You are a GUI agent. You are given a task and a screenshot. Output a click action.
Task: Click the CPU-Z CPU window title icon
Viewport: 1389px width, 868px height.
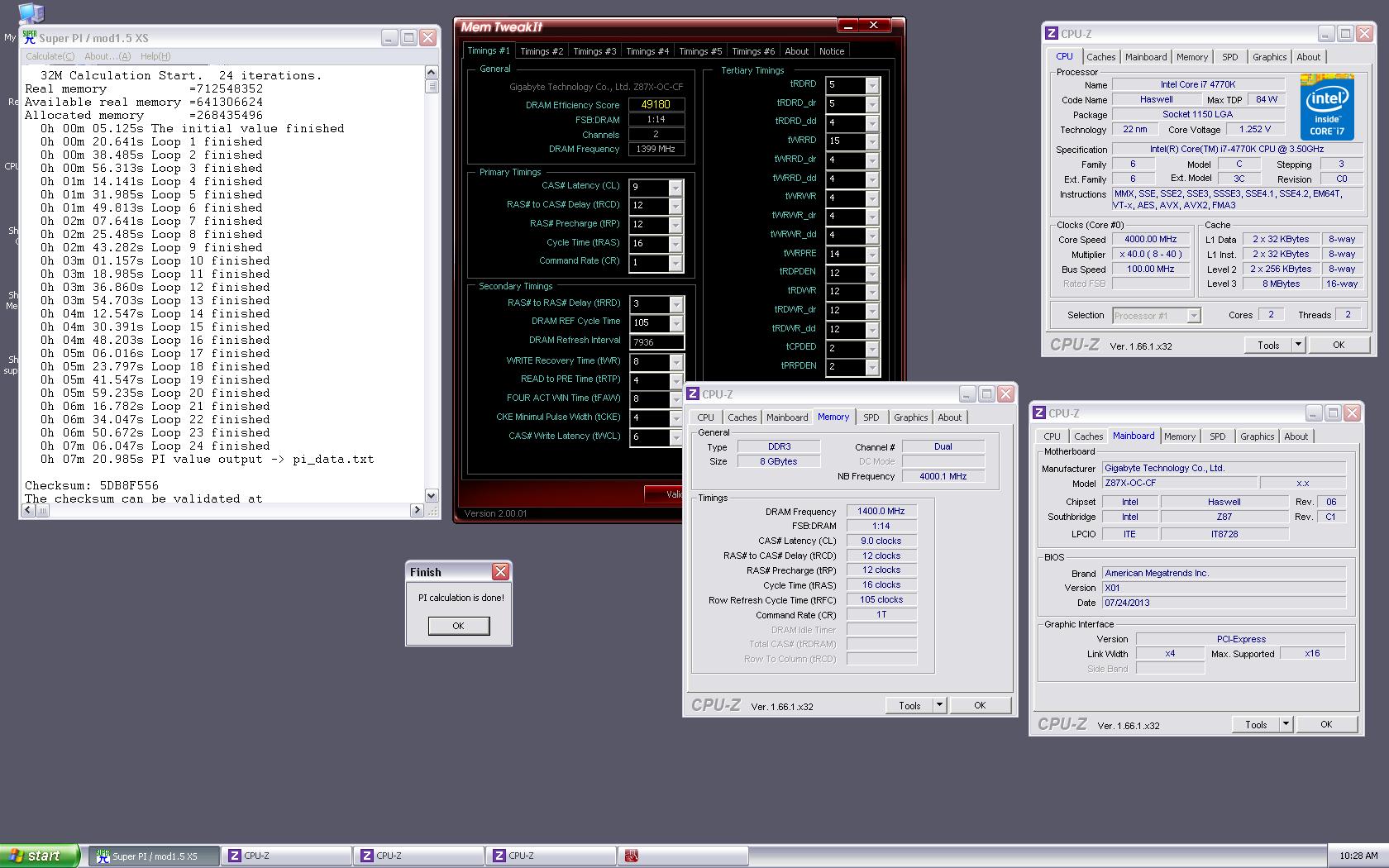click(x=1052, y=34)
